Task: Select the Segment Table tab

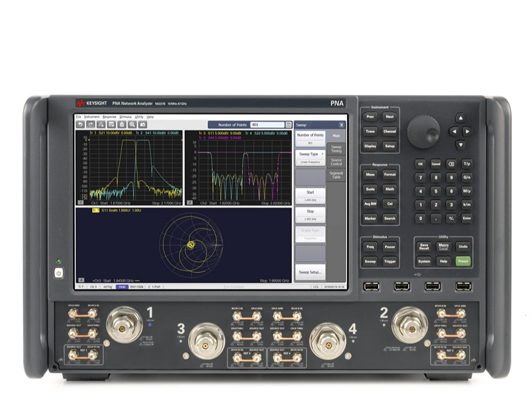Action: pyautogui.click(x=336, y=175)
